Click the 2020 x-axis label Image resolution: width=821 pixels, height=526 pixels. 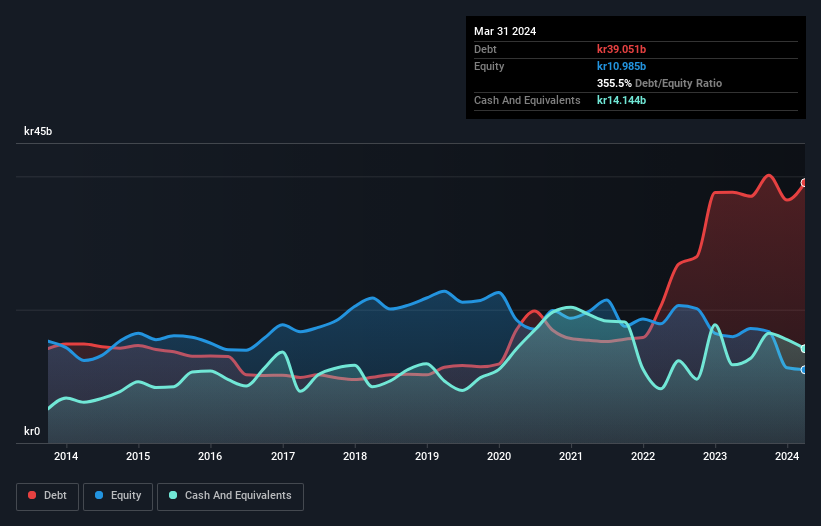(499, 456)
